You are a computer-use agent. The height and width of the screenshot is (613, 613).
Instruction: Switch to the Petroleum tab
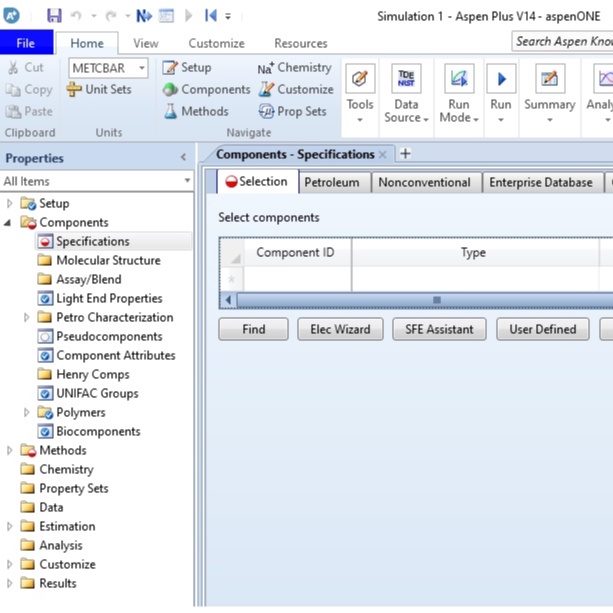point(333,183)
